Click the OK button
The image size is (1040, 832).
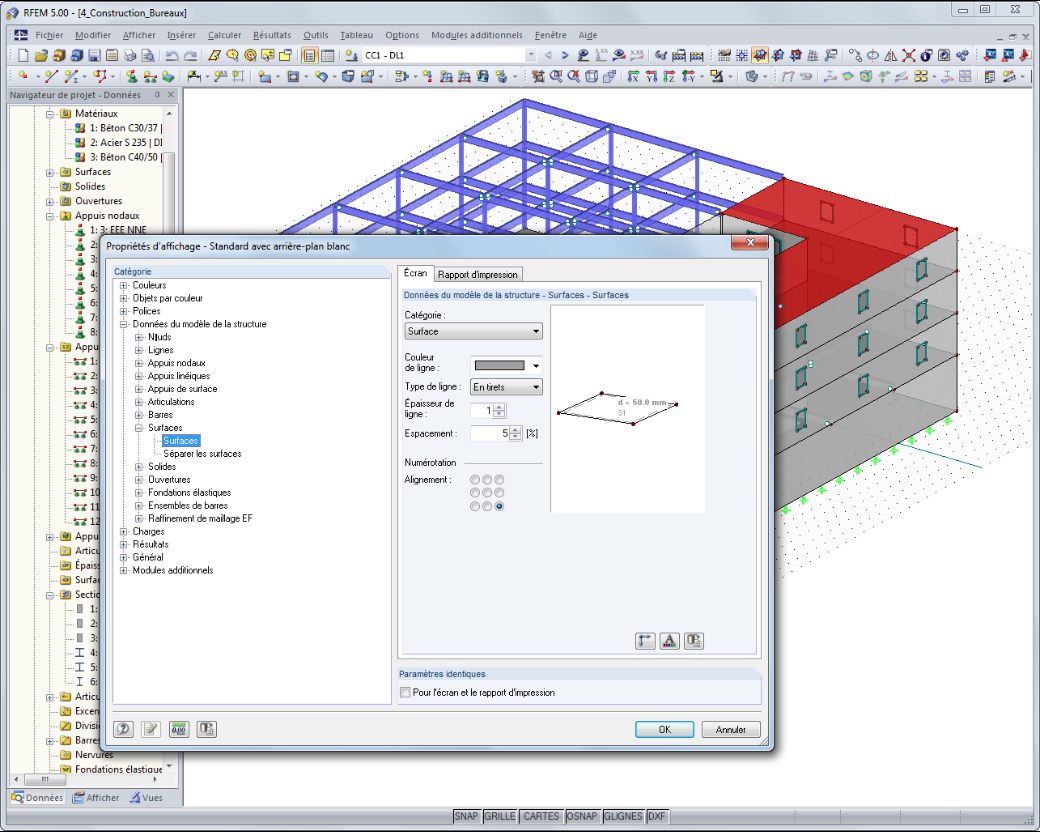pyautogui.click(x=665, y=729)
